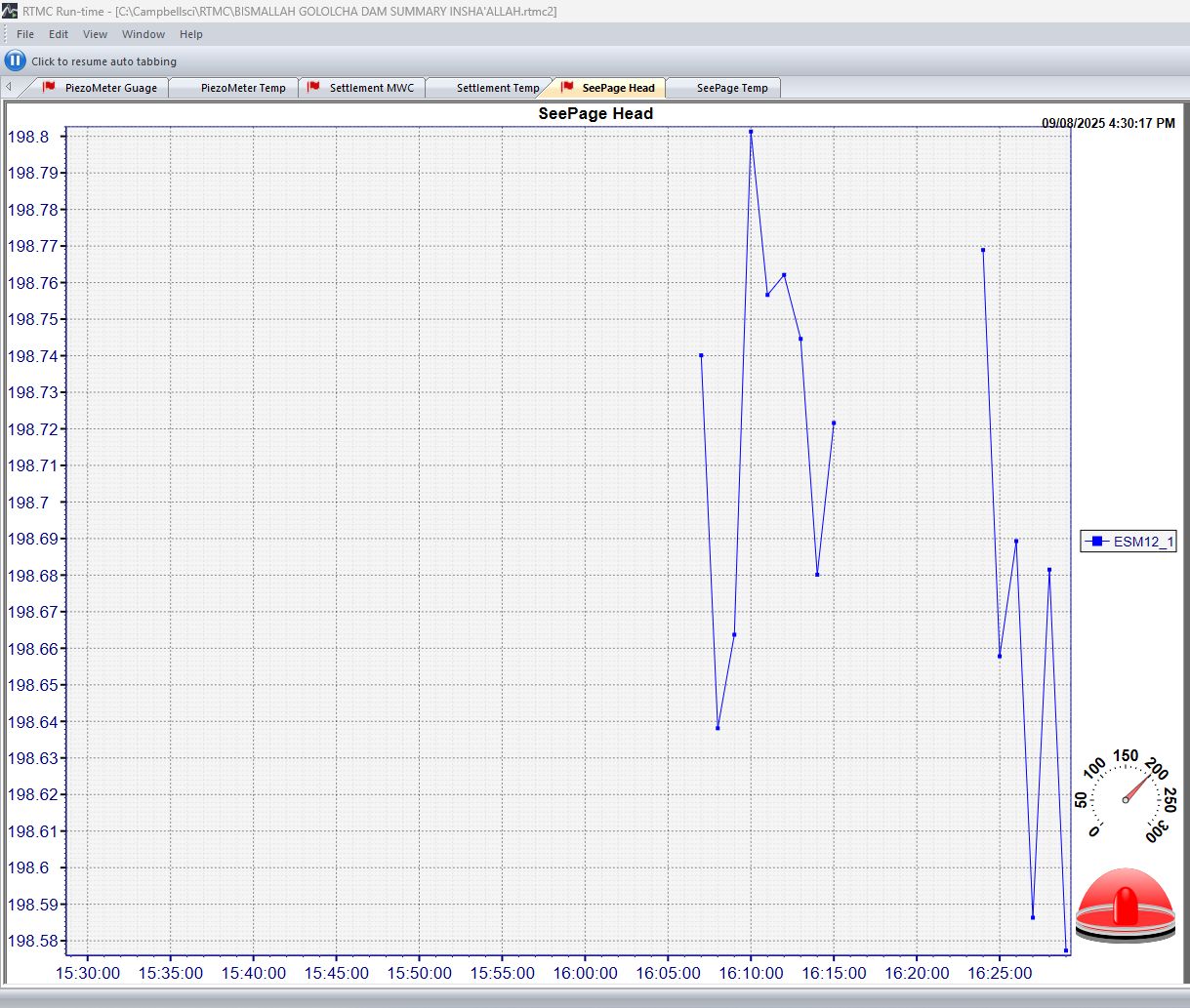
Task: Open the Help menu
Action: coord(191,34)
